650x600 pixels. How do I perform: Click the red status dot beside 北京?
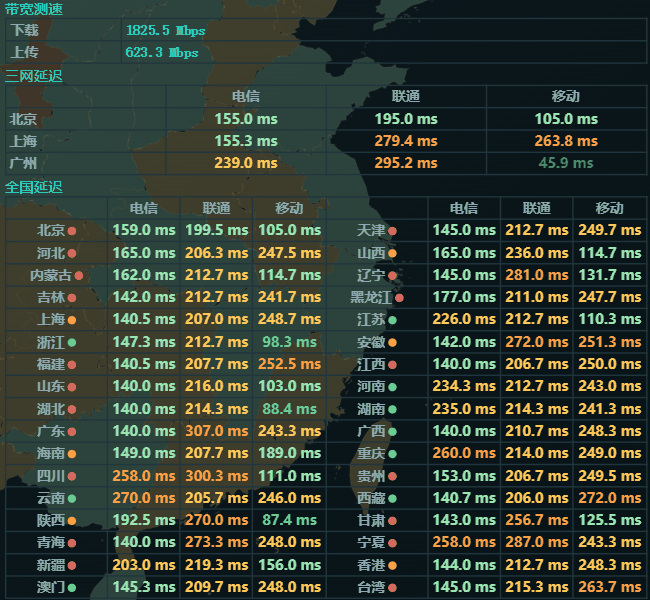(72, 231)
